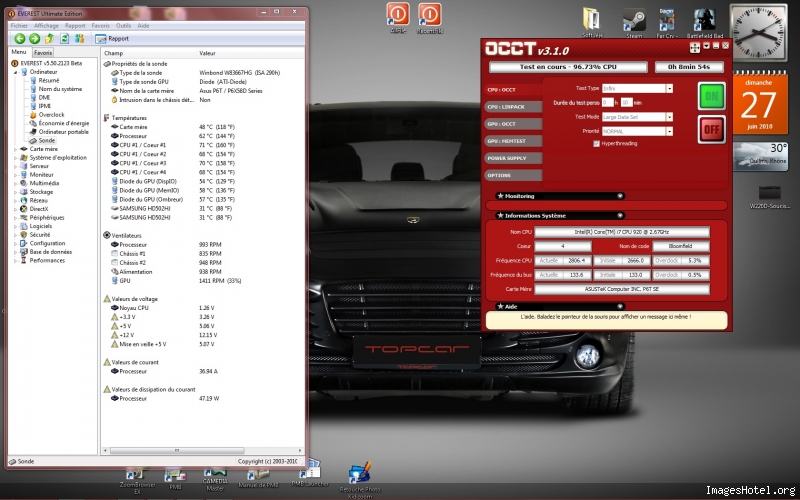Click the green forward arrow in EVEREST toolbar
Viewport: 800px width, 500px height.
[x=34, y=38]
